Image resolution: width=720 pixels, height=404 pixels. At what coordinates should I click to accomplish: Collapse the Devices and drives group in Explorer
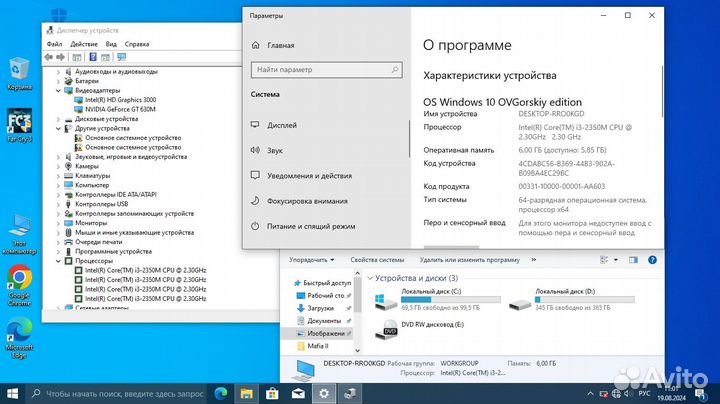[370, 278]
